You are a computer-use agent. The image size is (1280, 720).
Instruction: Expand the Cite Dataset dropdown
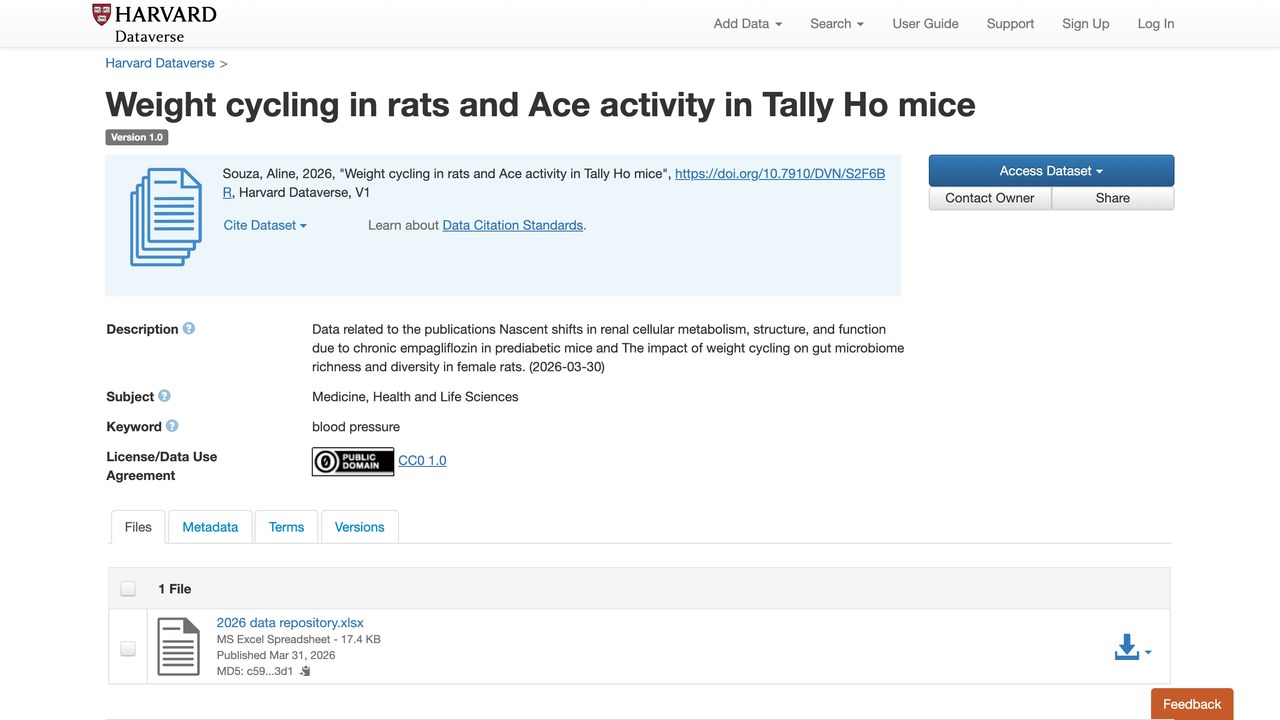(265, 225)
